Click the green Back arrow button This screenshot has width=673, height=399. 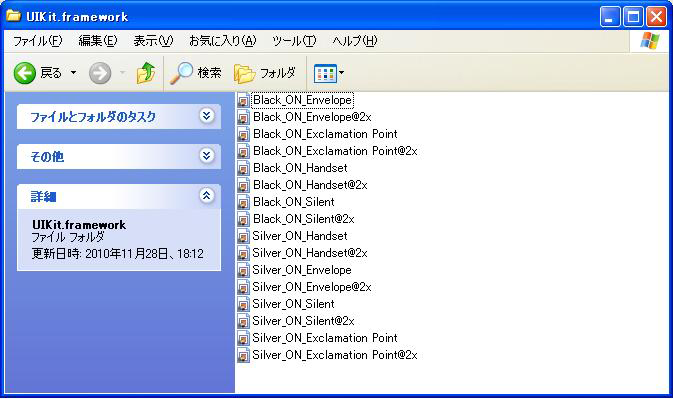click(x=24, y=73)
